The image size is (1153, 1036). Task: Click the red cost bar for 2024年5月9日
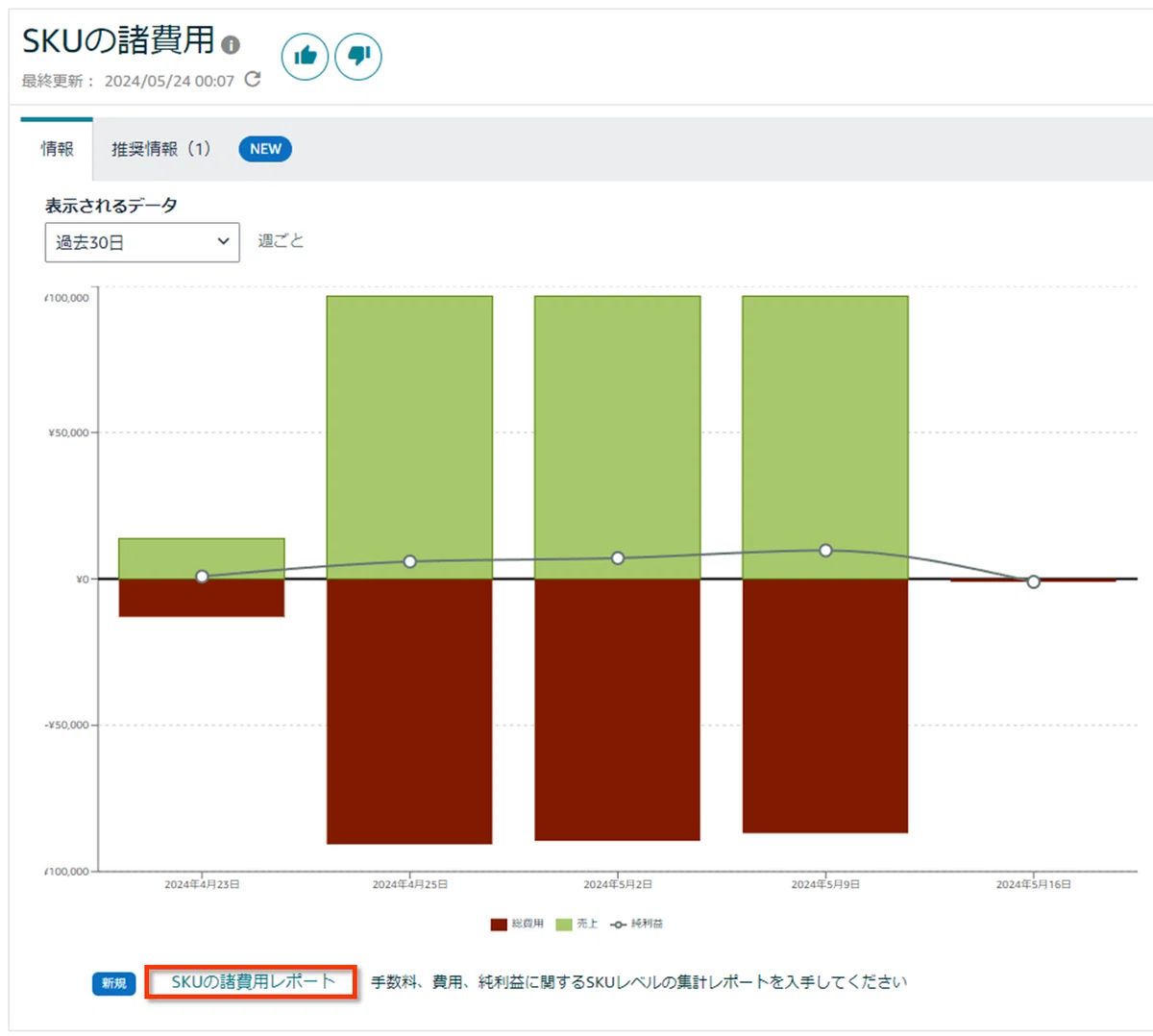pos(825,705)
